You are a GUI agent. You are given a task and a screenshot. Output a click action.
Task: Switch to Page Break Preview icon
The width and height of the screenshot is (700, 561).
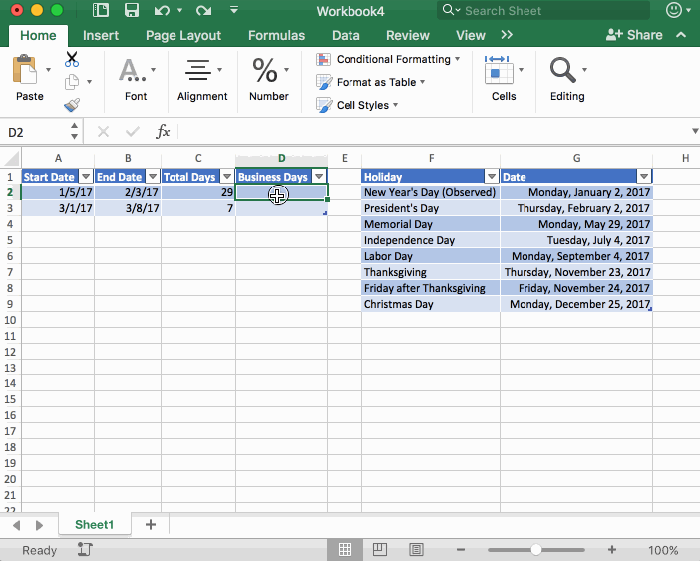click(416, 549)
